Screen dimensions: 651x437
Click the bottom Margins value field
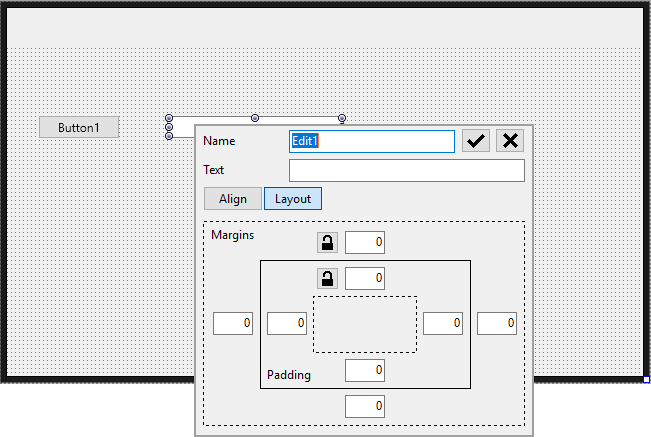(365, 406)
